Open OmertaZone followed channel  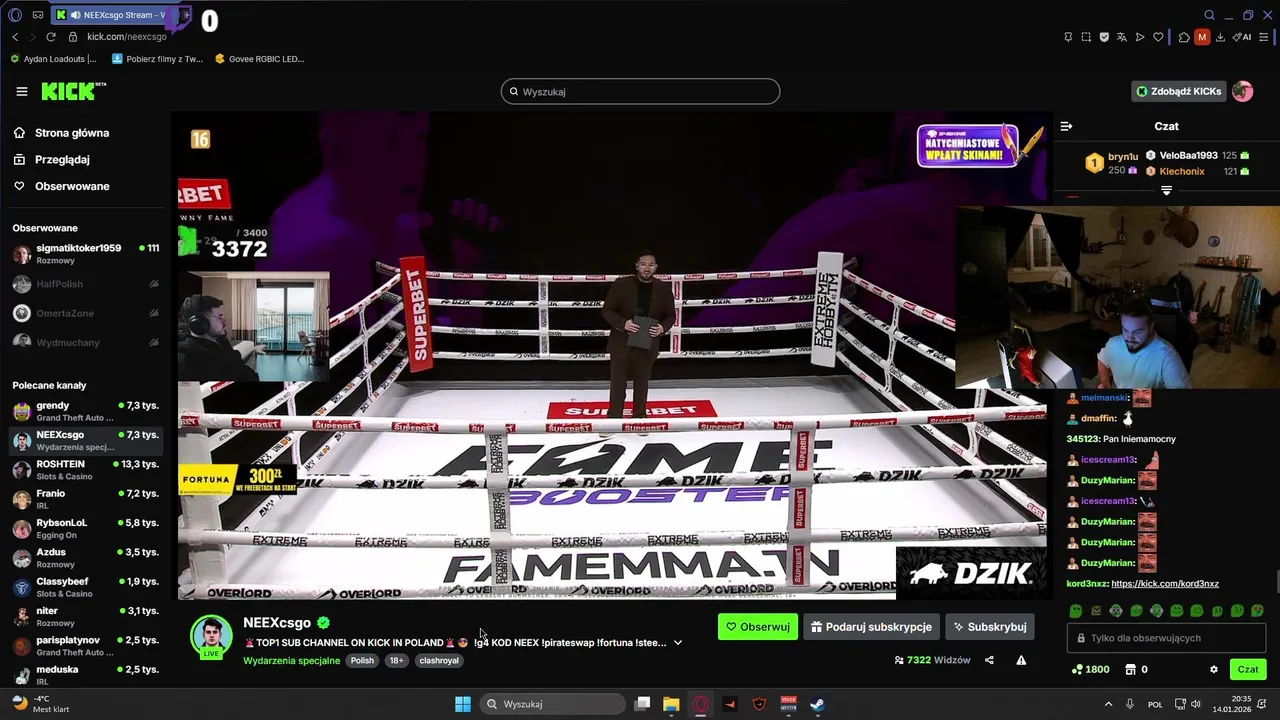[85, 313]
